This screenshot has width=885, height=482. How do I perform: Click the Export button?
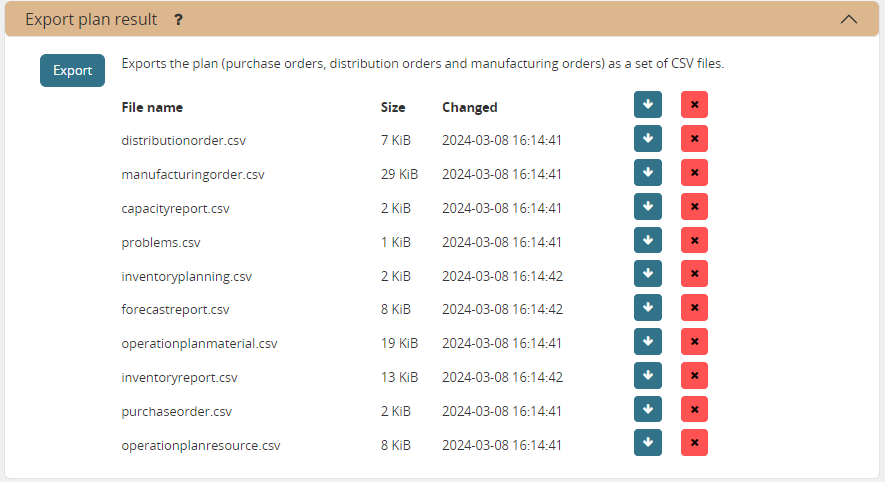pyautogui.click(x=72, y=70)
